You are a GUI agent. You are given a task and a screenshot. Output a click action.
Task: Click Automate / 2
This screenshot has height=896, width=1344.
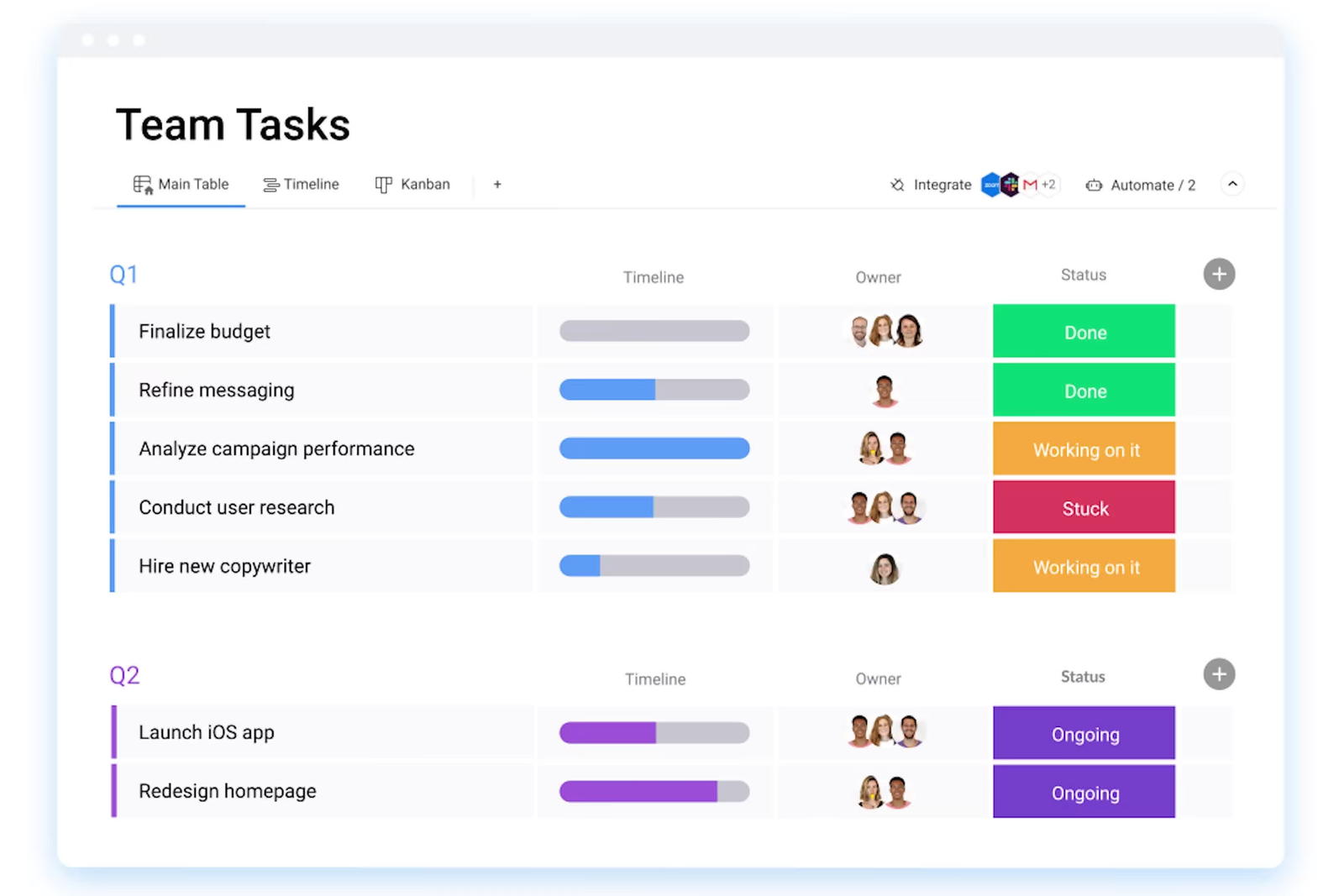(1152, 185)
